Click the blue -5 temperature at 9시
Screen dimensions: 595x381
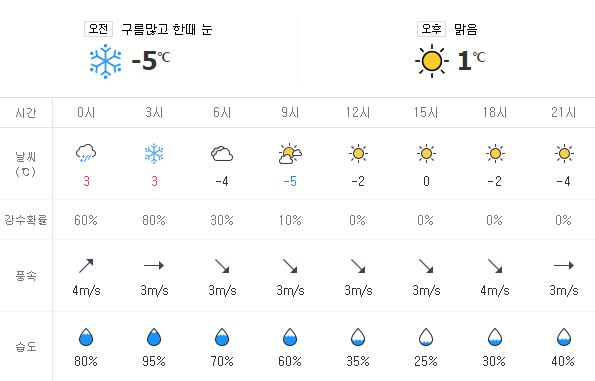290,181
